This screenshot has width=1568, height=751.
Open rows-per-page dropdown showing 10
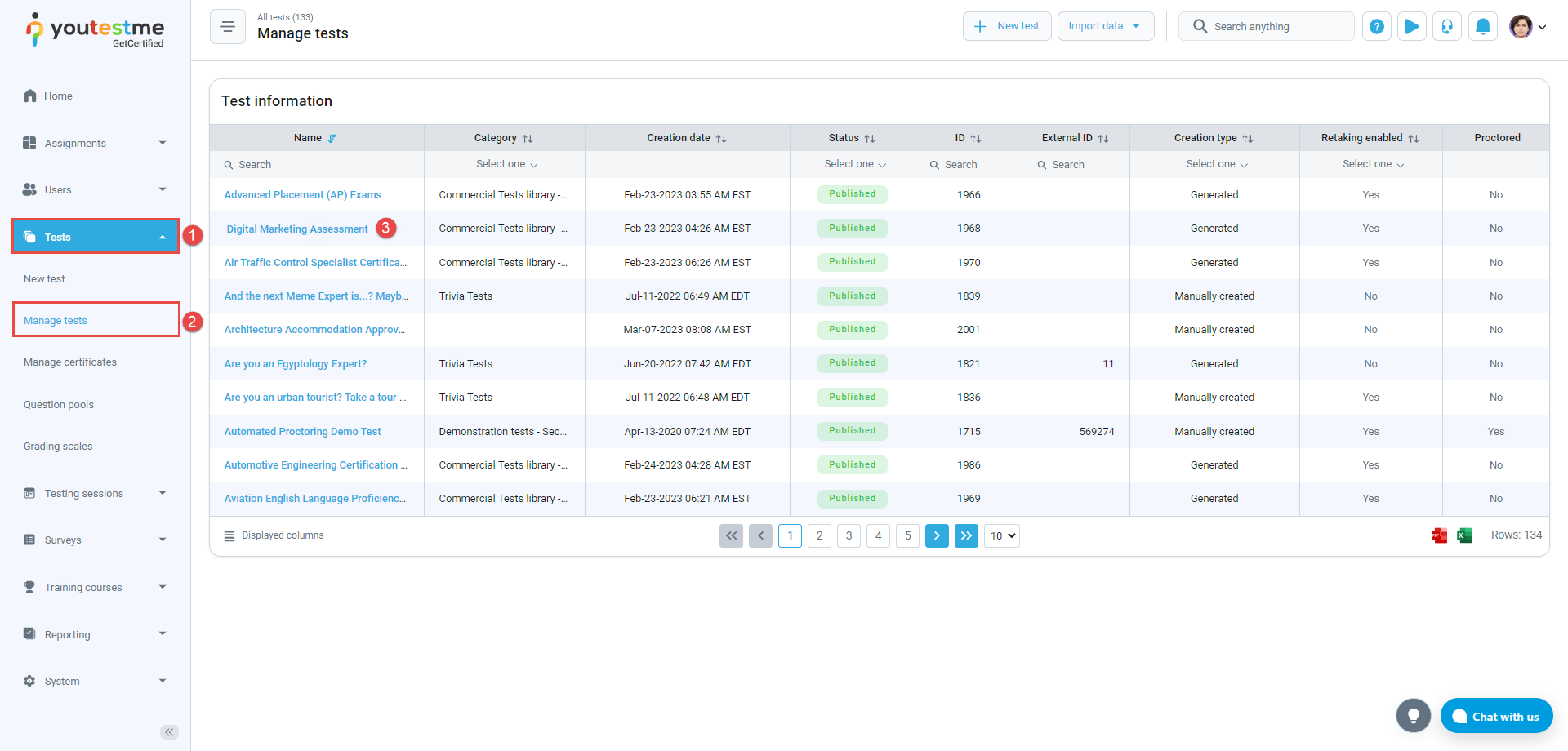point(1002,535)
